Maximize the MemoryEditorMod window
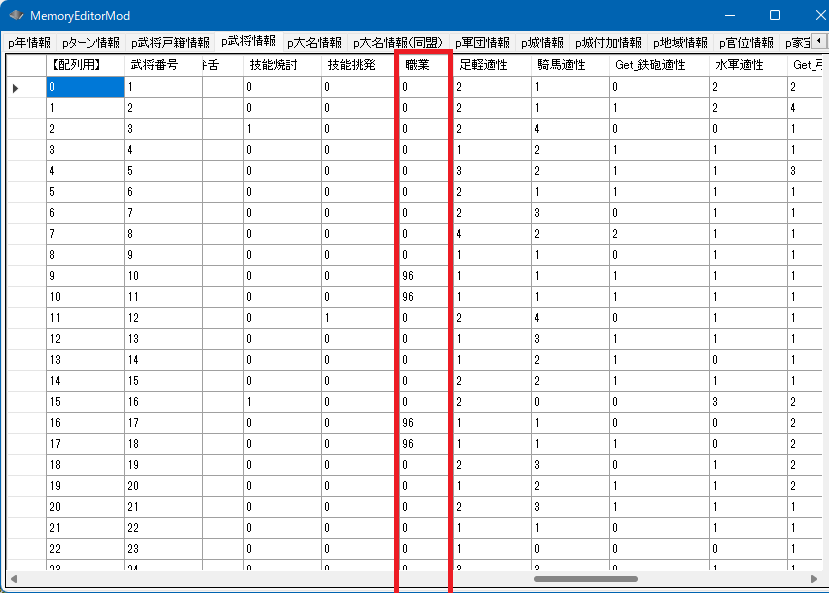 coord(774,16)
